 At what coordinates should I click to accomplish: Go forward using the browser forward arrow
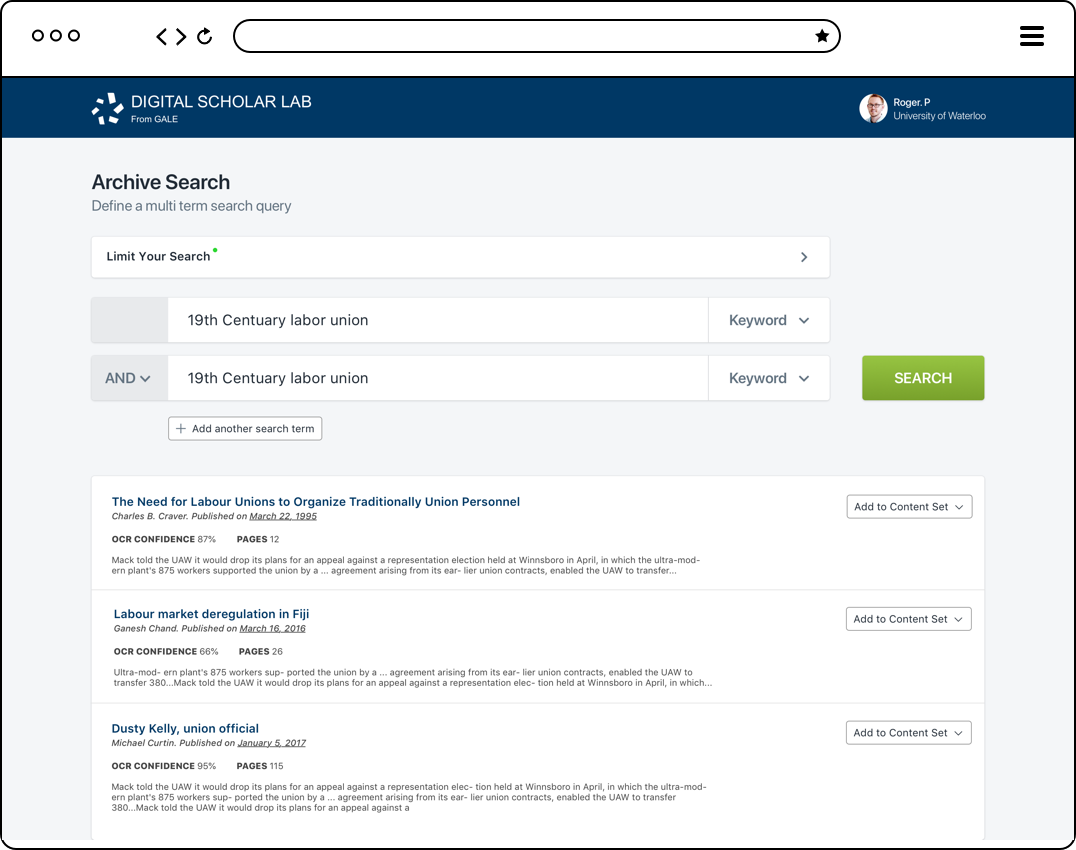coord(181,37)
